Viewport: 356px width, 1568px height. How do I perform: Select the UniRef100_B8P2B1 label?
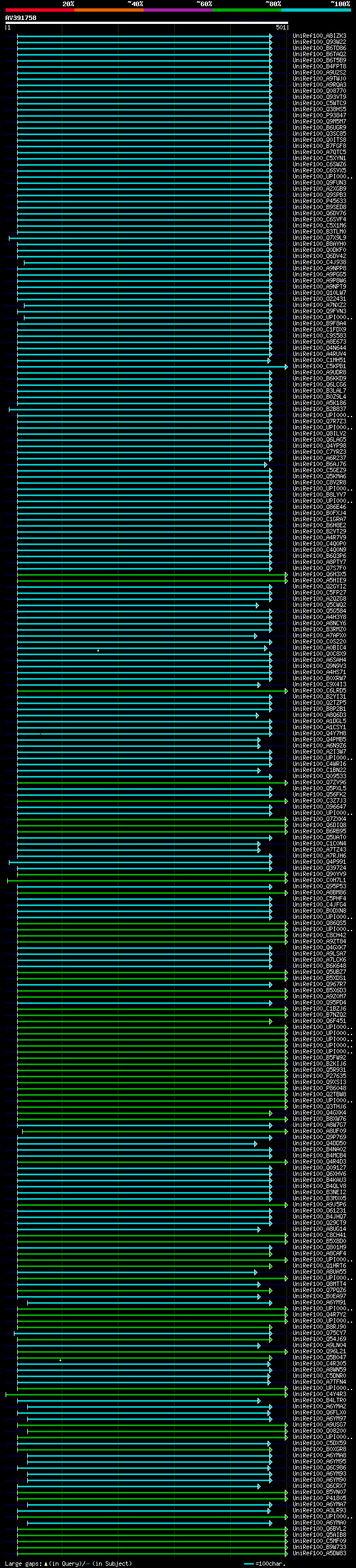point(319,709)
